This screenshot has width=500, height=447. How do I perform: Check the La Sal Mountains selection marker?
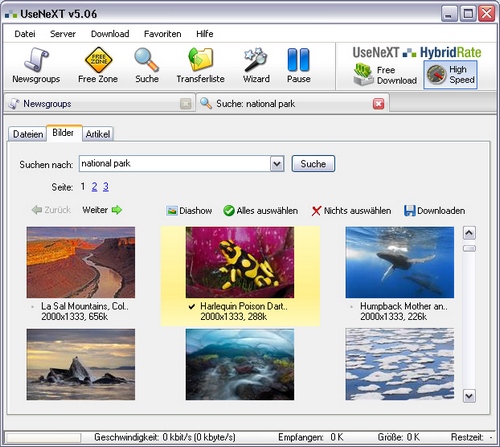[x=32, y=307]
